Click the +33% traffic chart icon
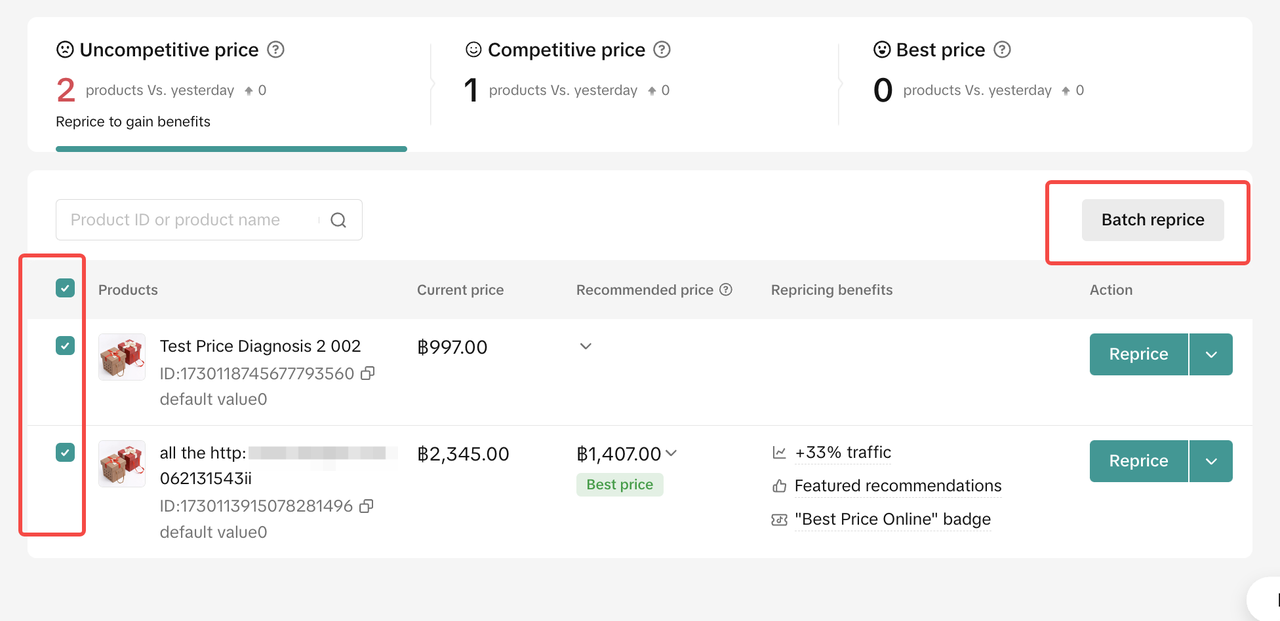1280x621 pixels. click(x=779, y=453)
